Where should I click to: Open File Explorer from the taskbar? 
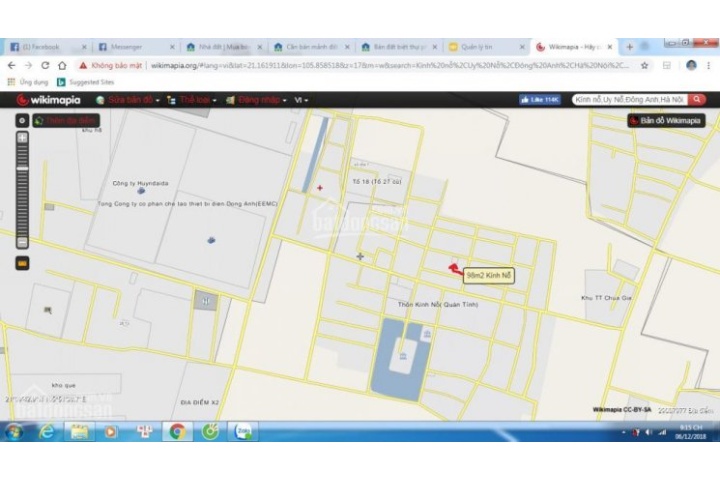coord(79,432)
